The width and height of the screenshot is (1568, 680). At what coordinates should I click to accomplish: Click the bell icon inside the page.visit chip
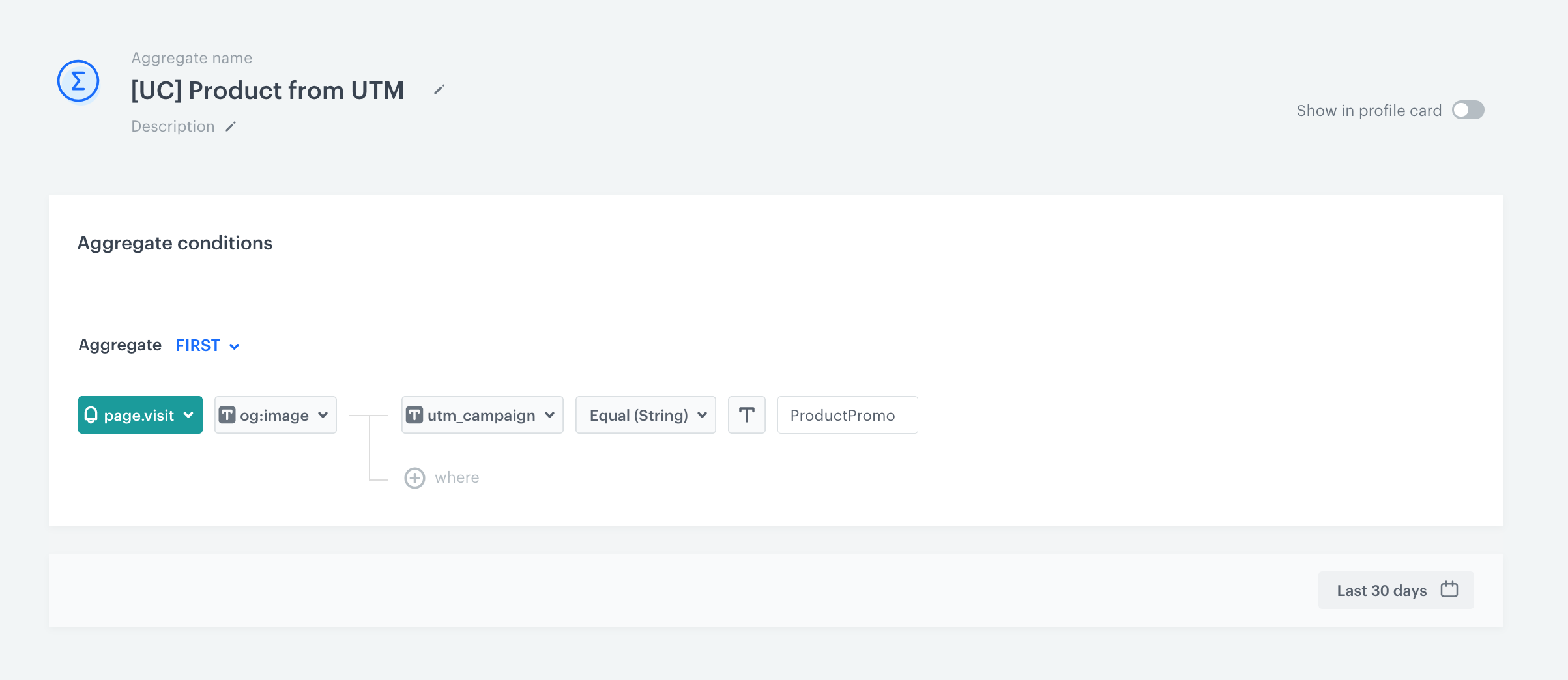92,415
